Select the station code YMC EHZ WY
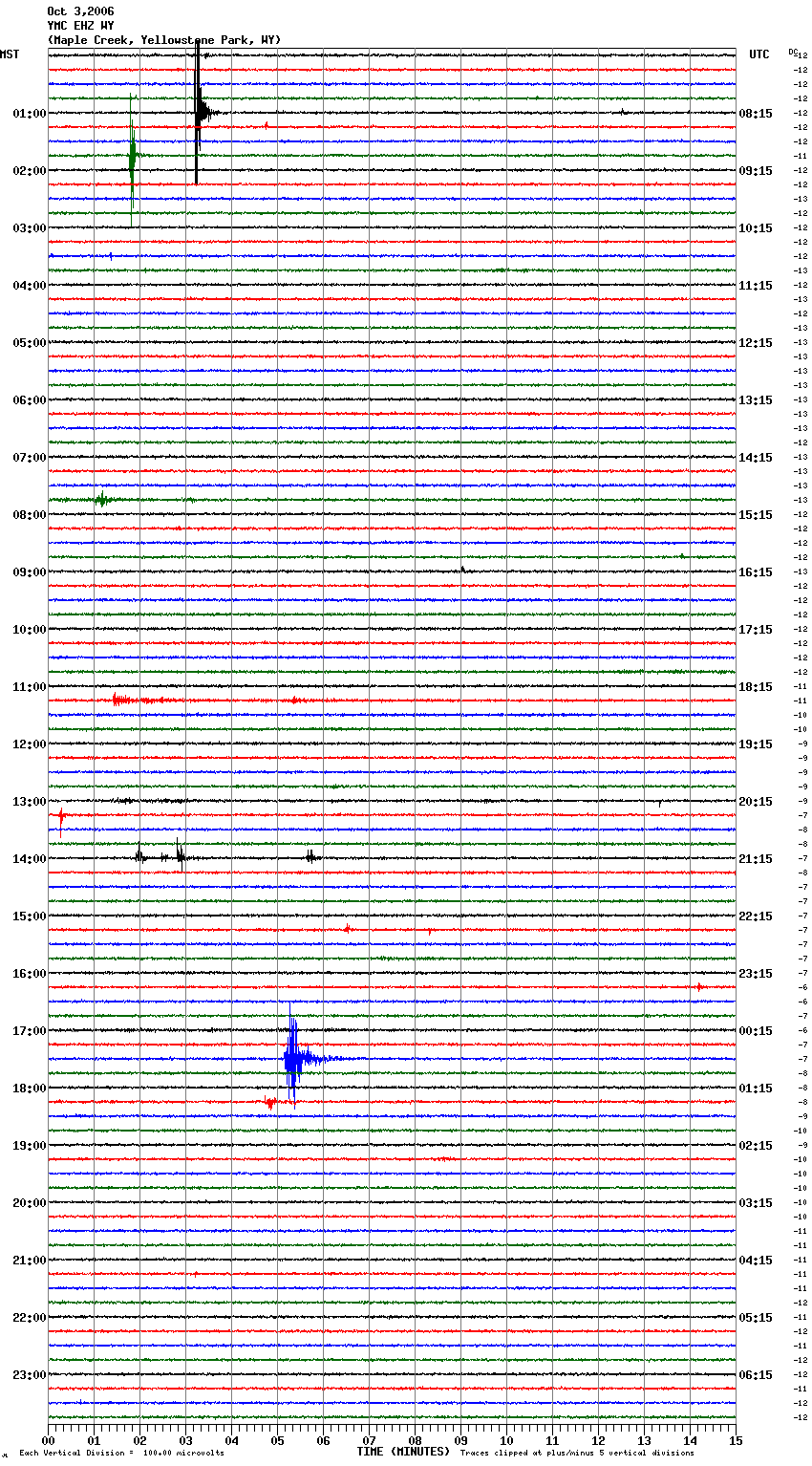 click(80, 26)
